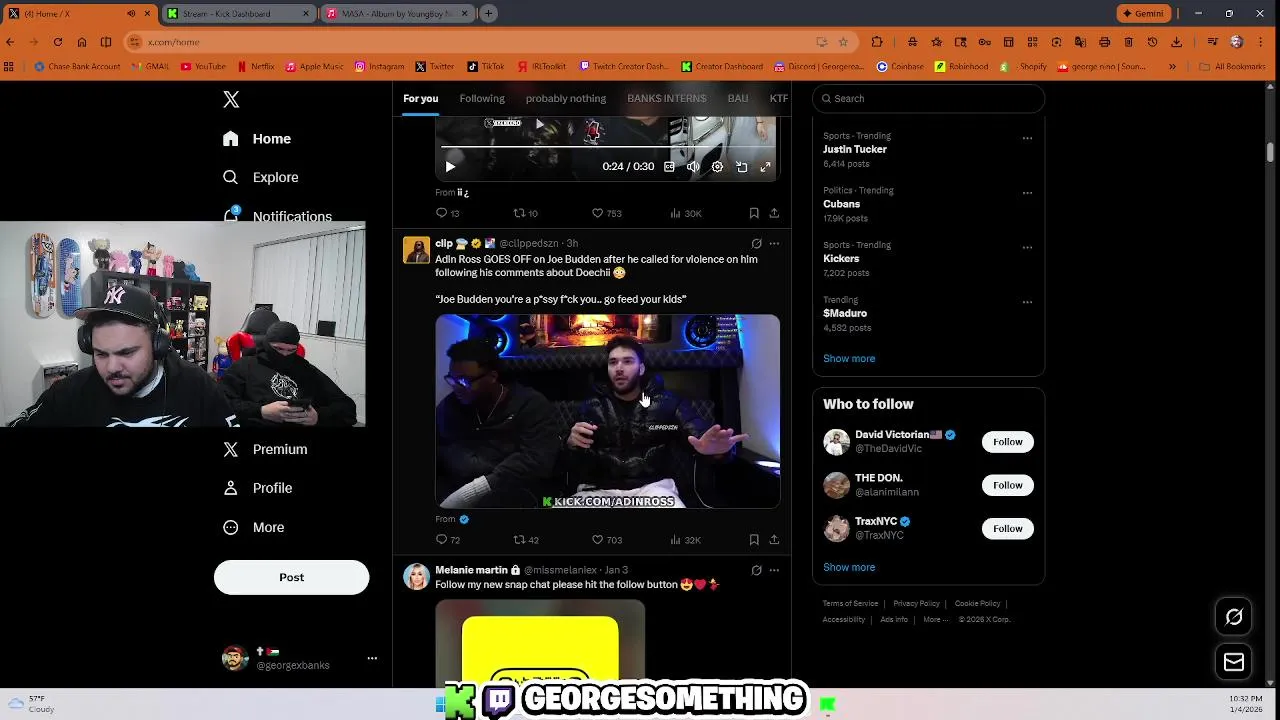The image size is (1280, 720).
Task: Open the Justin Tucker trending topic
Action: click(855, 149)
